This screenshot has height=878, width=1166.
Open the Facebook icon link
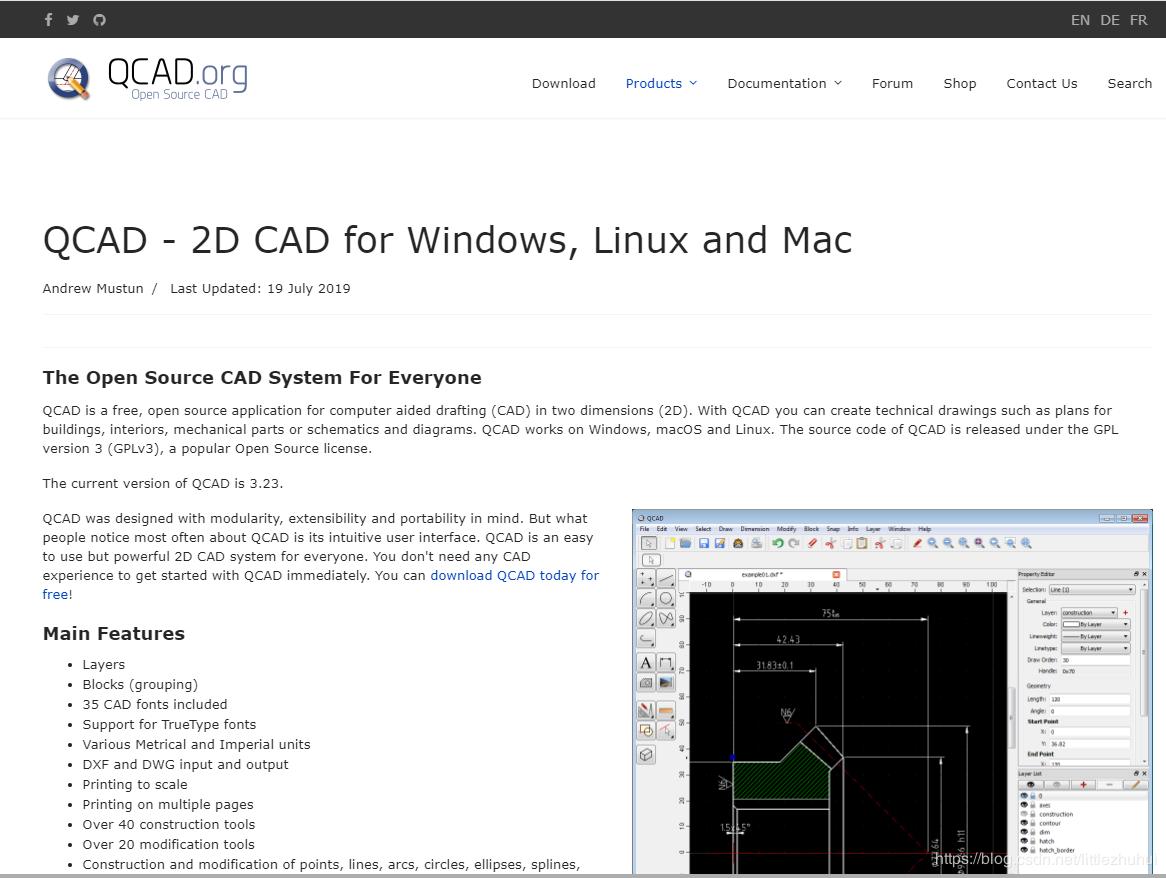point(48,19)
